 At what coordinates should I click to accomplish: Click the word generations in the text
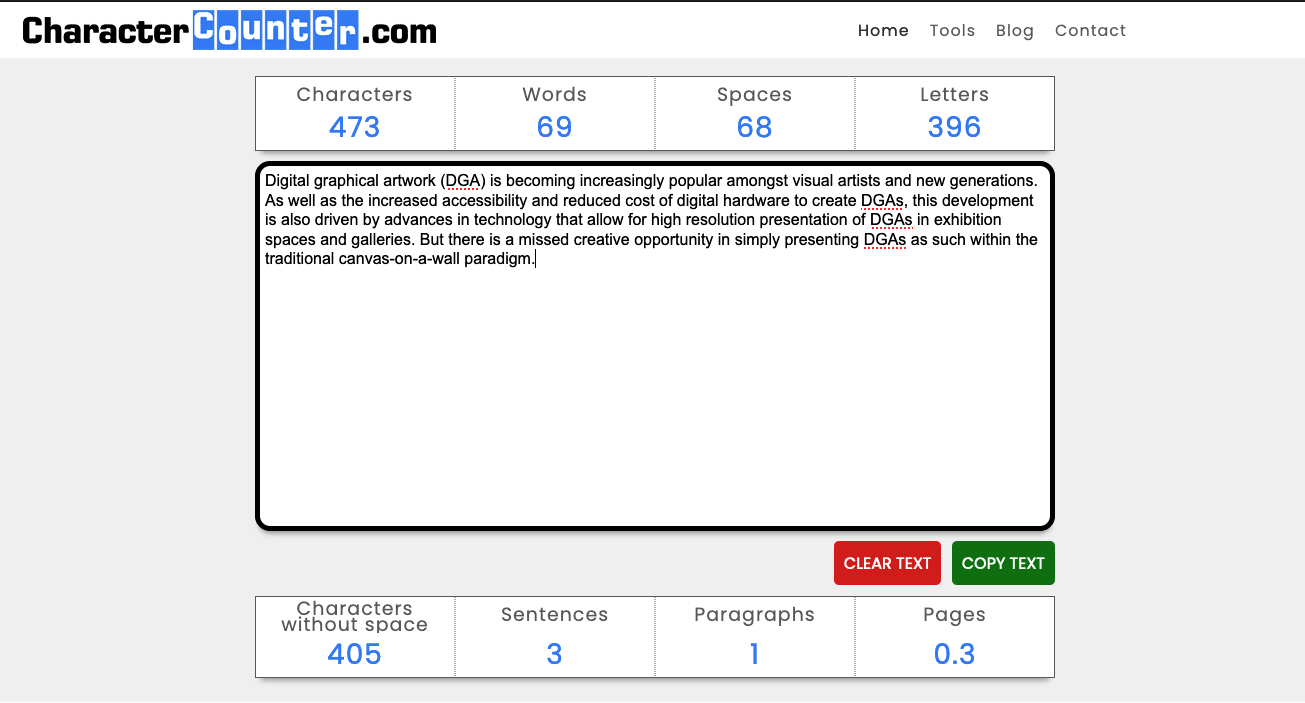[x=991, y=181]
